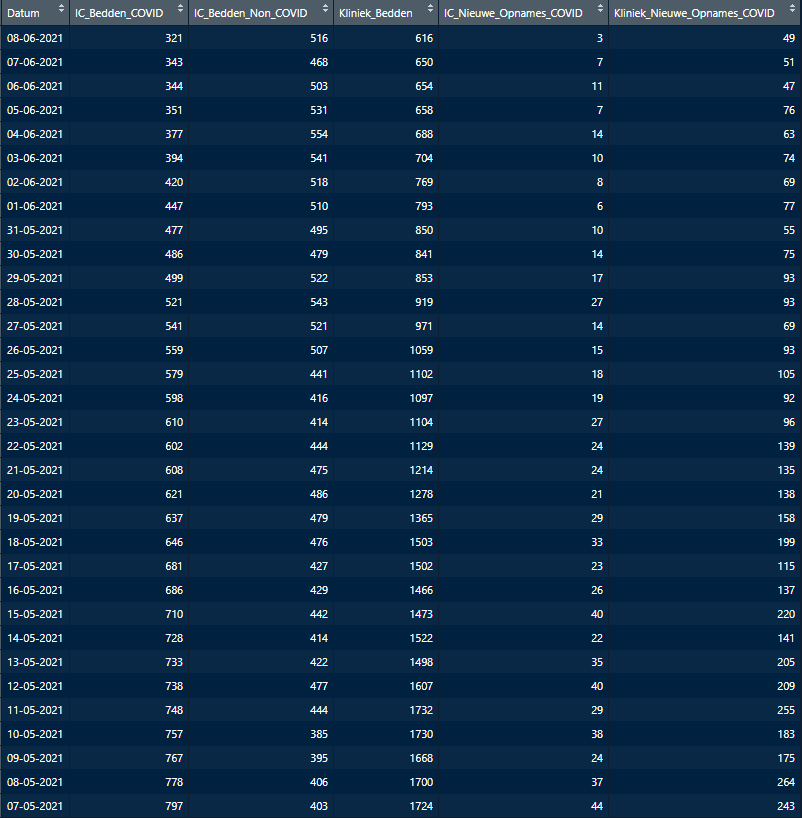Click date cell 02-06-2021
This screenshot has height=818, width=802.
tap(35, 182)
